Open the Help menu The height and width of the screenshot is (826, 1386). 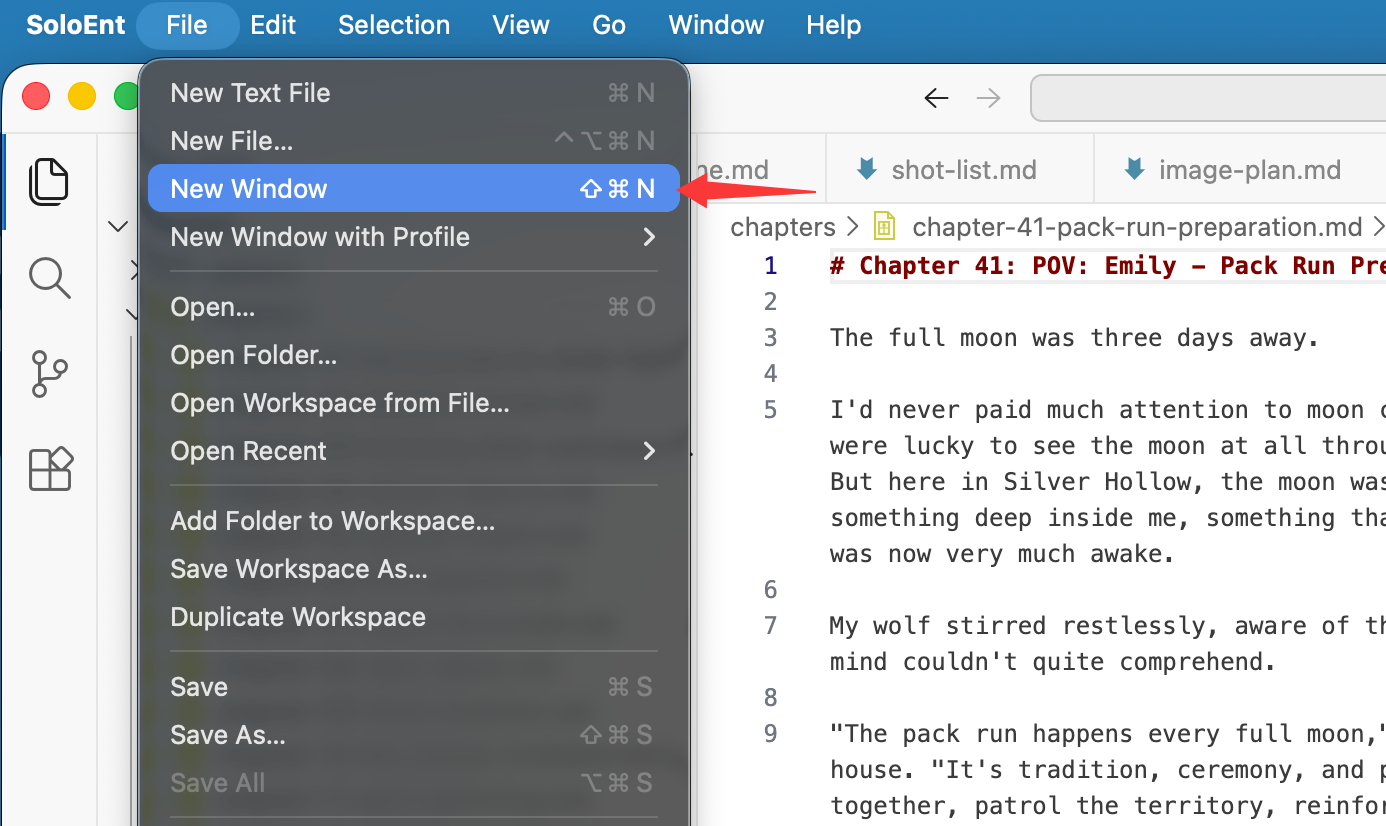pyautogui.click(x=833, y=25)
